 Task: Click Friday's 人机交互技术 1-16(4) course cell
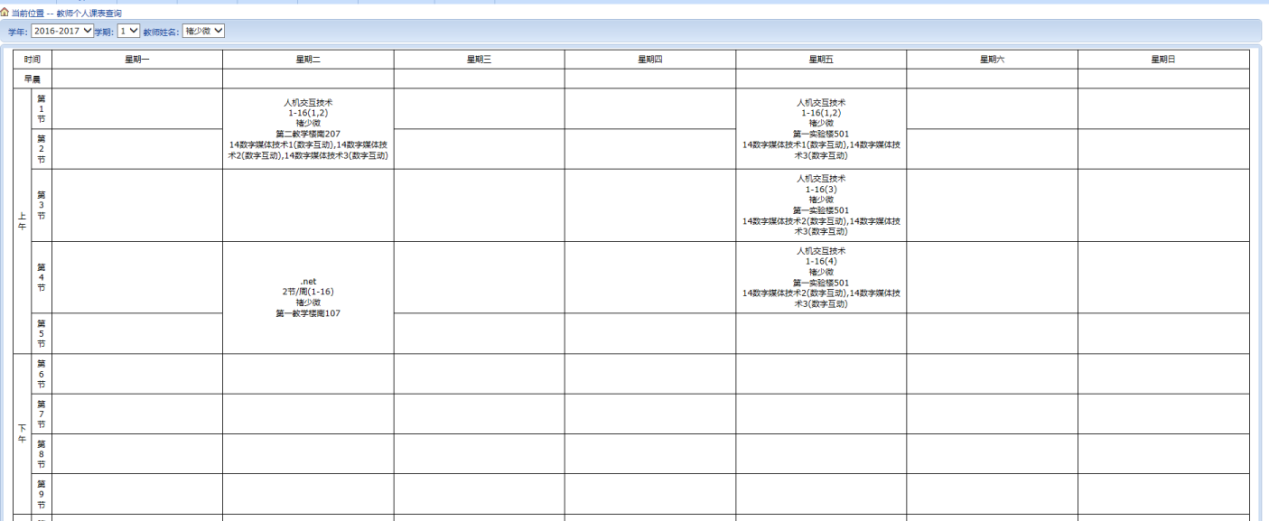821,277
